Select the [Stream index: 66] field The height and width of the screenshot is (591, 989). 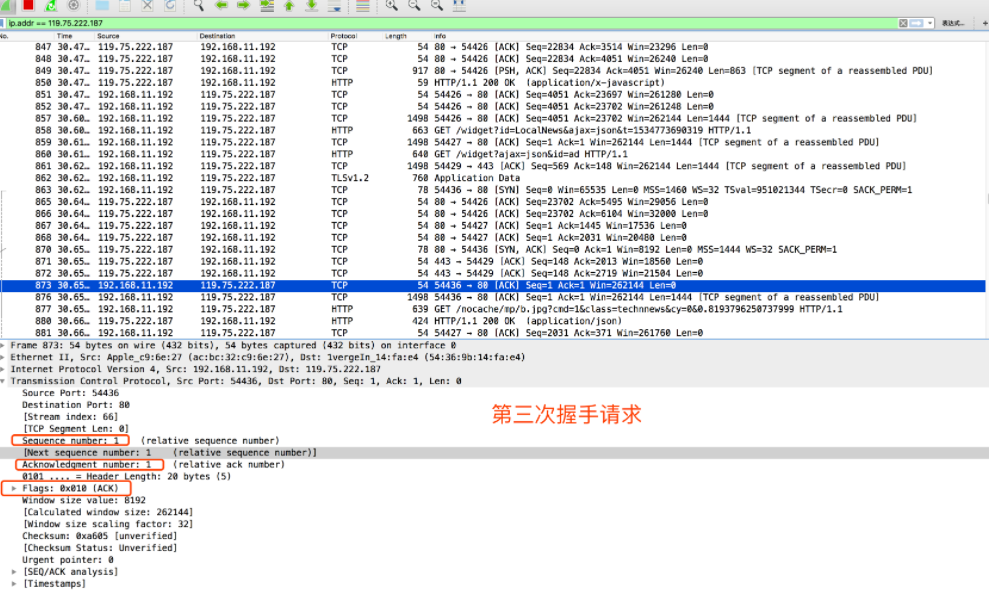pos(70,417)
